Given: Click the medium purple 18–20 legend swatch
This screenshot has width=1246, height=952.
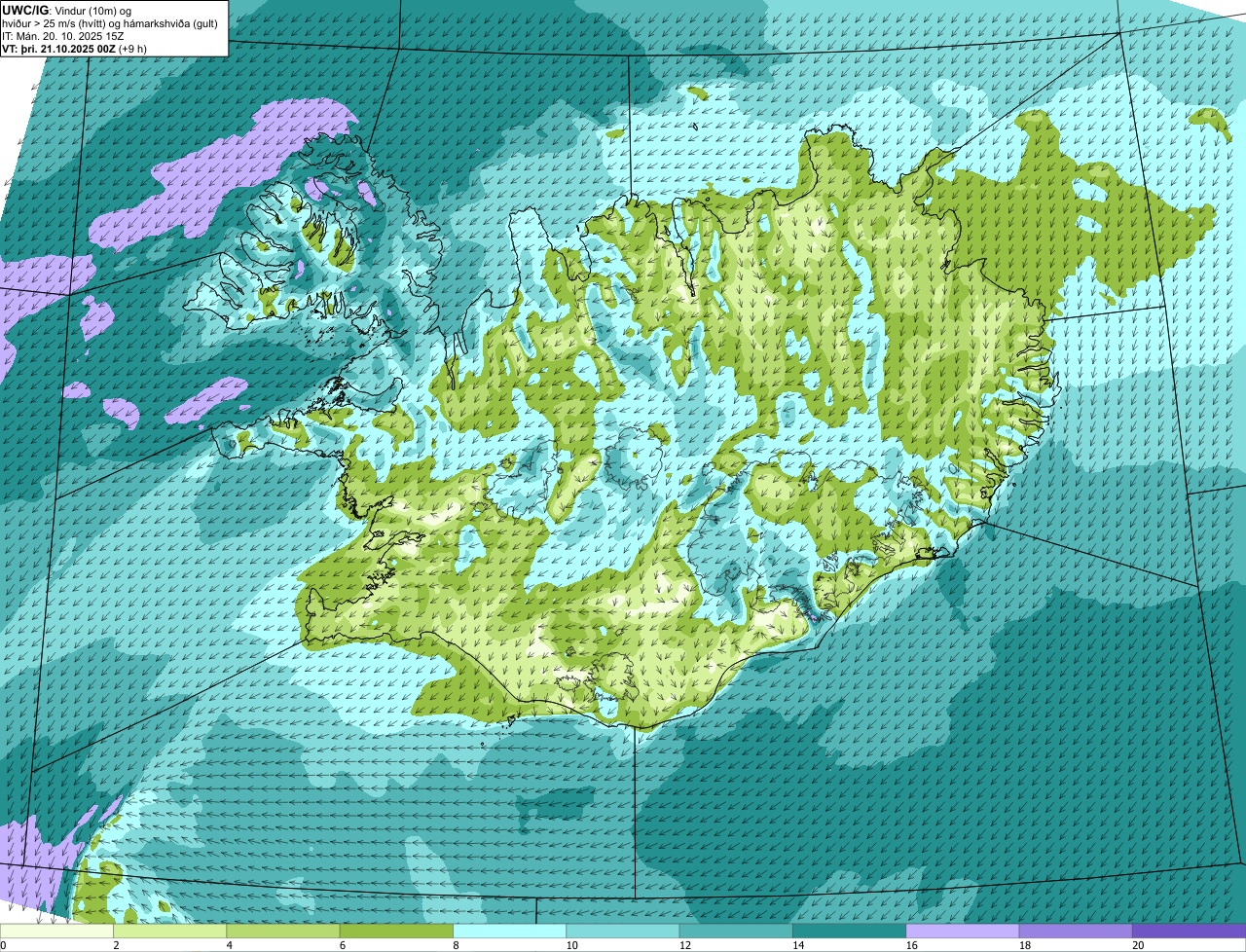Looking at the screenshot, I should 1076,931.
